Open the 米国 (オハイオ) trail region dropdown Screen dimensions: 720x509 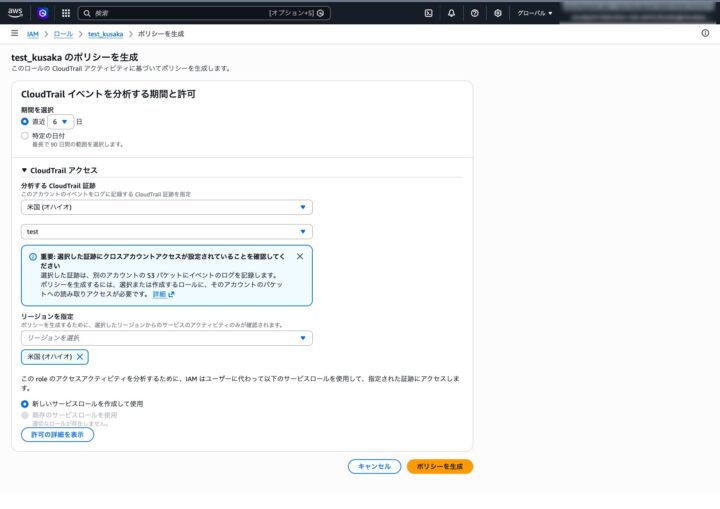166,207
